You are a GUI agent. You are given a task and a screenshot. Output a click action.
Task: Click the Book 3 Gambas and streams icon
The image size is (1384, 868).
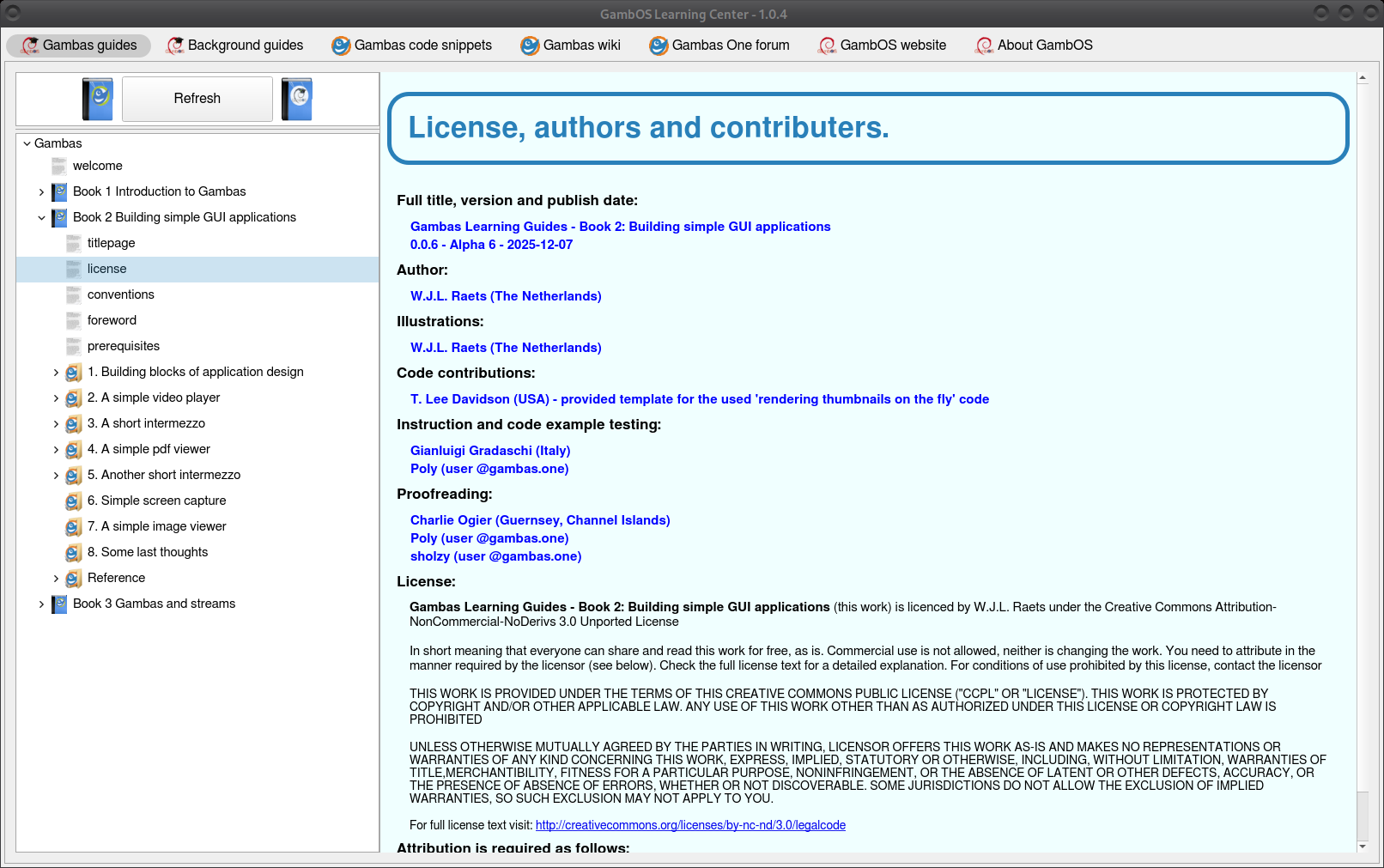coord(59,604)
